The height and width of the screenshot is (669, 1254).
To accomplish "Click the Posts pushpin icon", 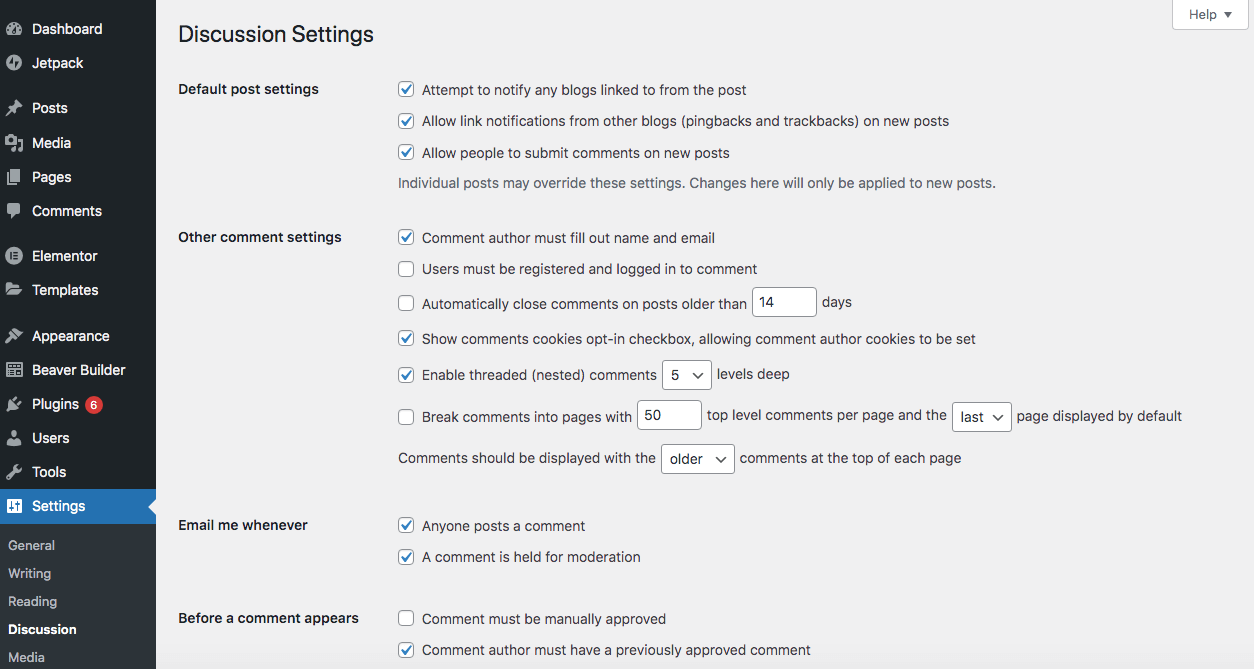I will pos(14,108).
